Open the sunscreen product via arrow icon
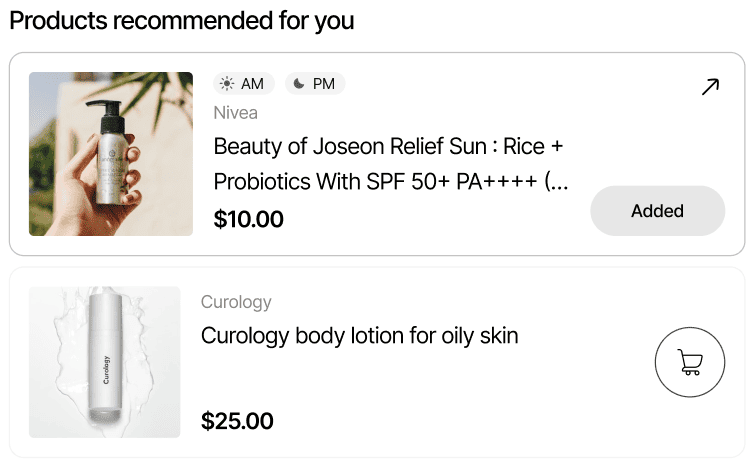This screenshot has height=464, width=756. tap(710, 87)
